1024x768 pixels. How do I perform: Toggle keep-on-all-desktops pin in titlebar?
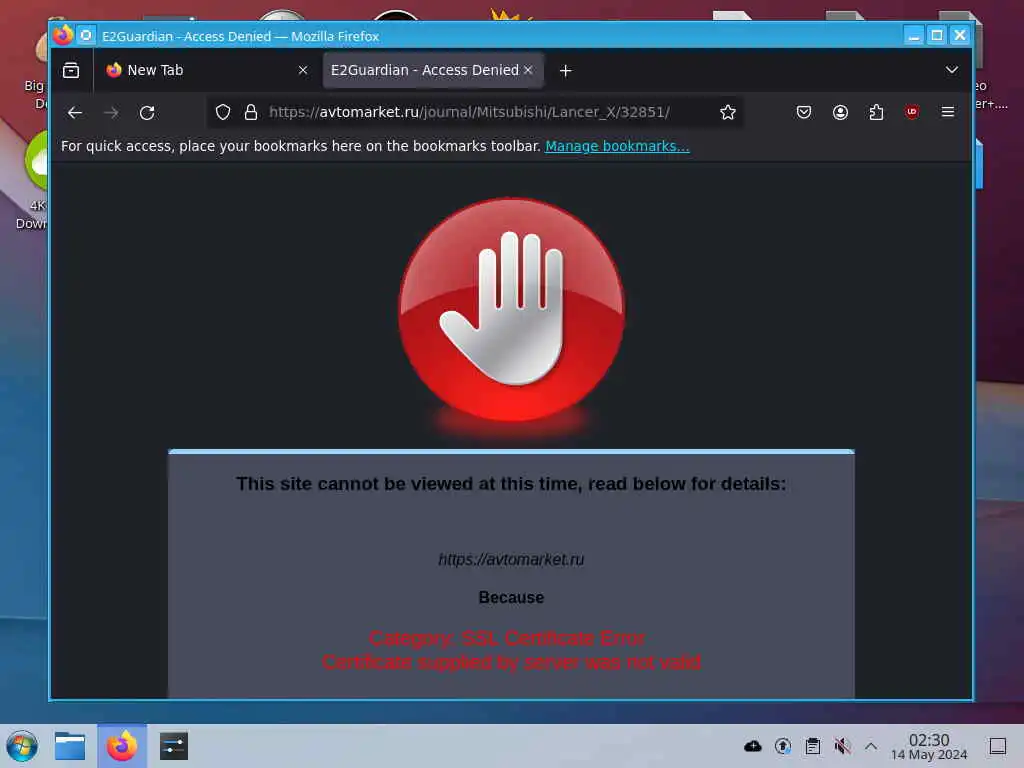[86, 35]
